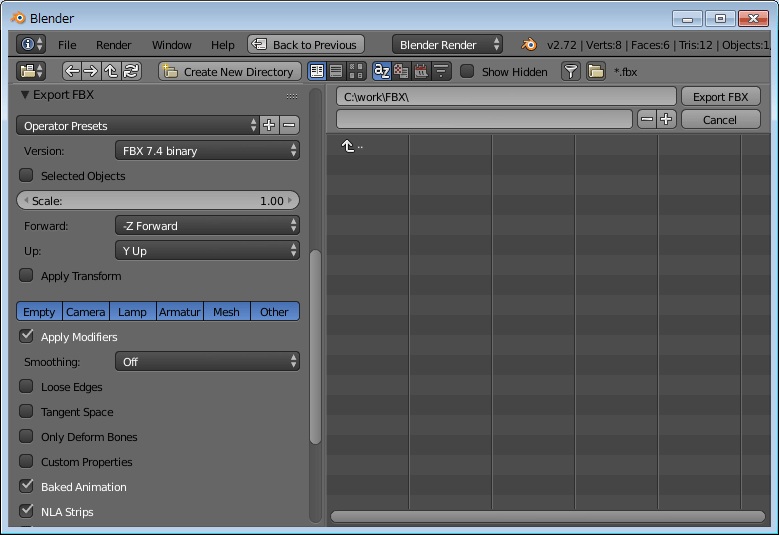
Task: Toggle Other object type
Action: 274,311
